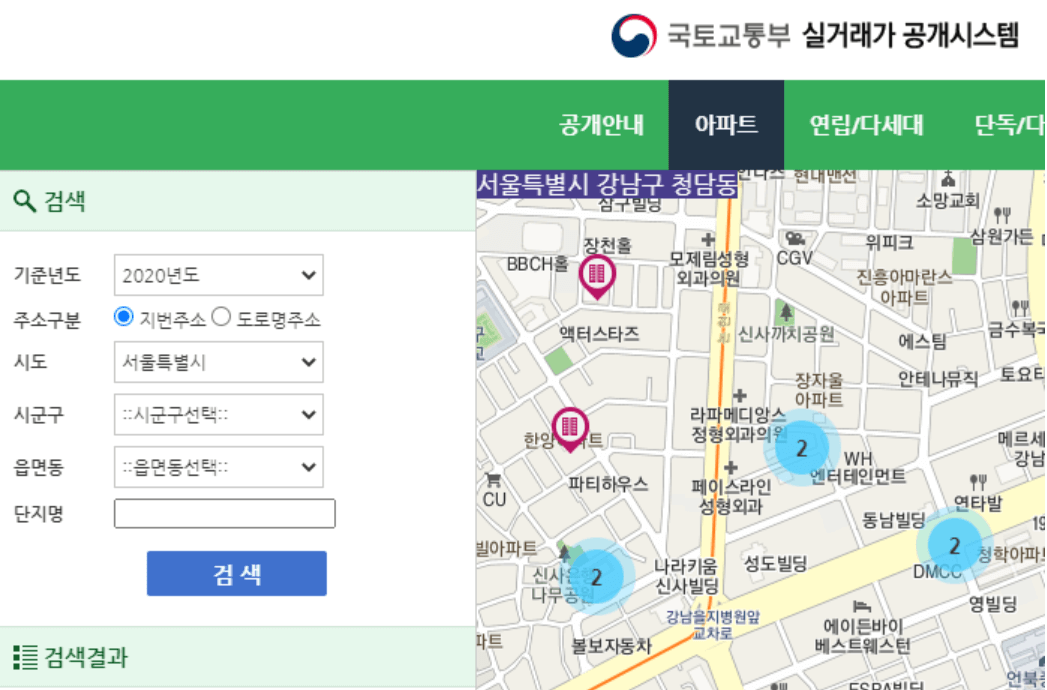Click the 국토교통부 logo emblem
1047x690 pixels.
click(x=634, y=36)
